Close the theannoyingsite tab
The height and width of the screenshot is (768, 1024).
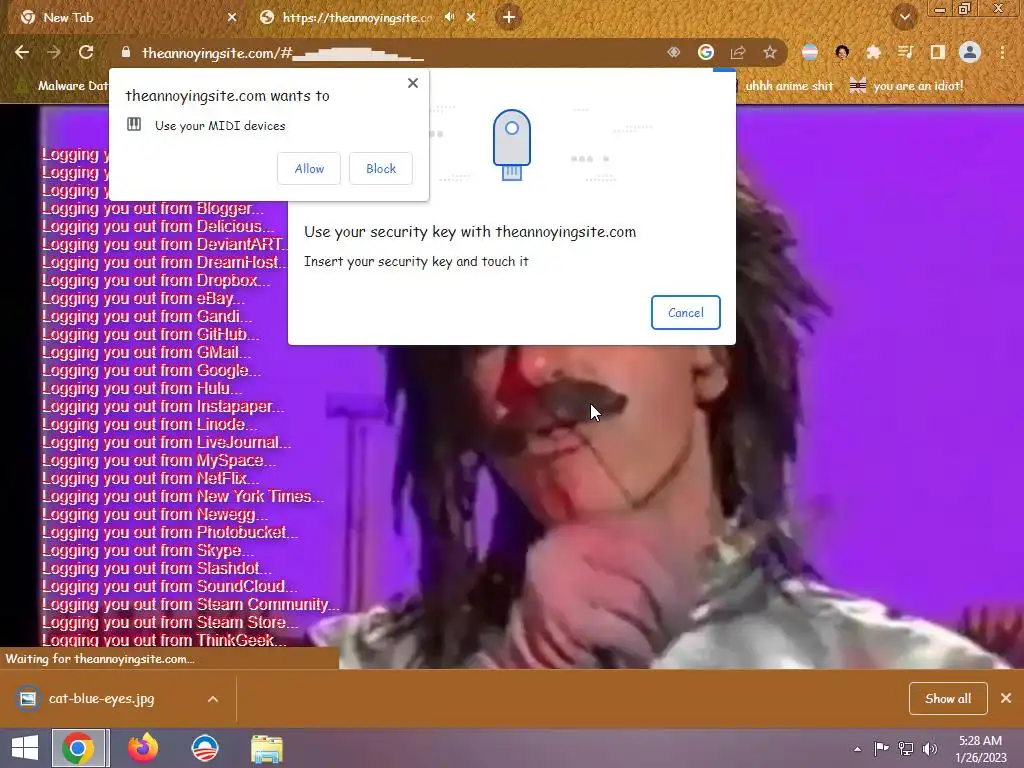471,18
